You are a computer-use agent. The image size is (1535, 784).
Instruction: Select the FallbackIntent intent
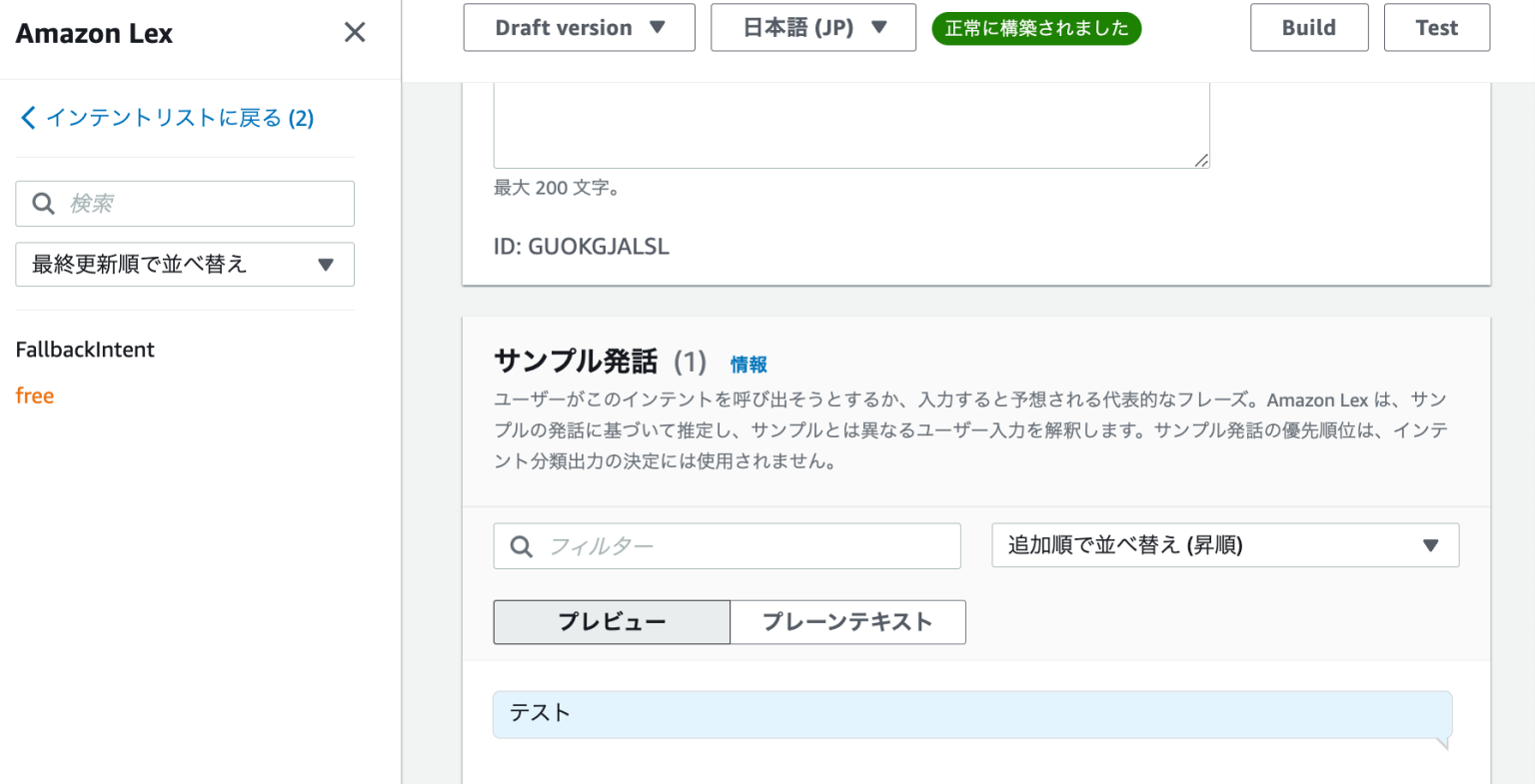[x=85, y=350]
